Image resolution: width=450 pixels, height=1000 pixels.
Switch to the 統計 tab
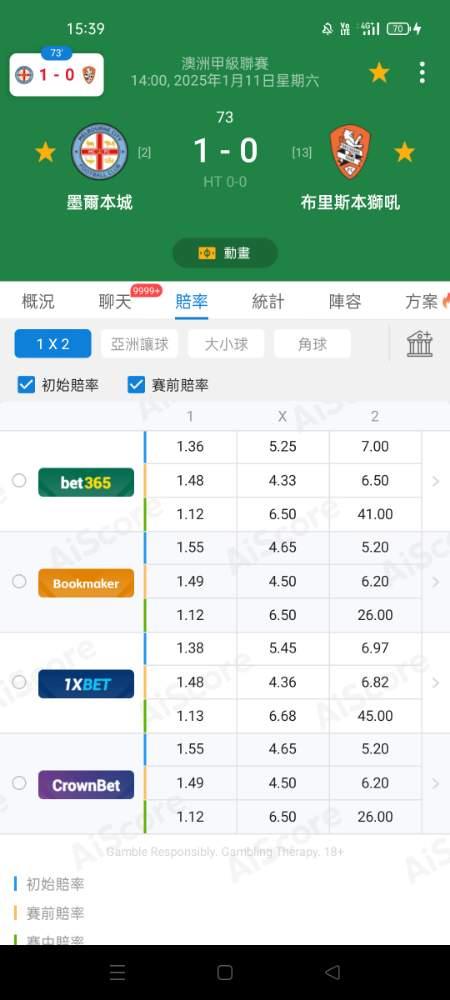268,302
